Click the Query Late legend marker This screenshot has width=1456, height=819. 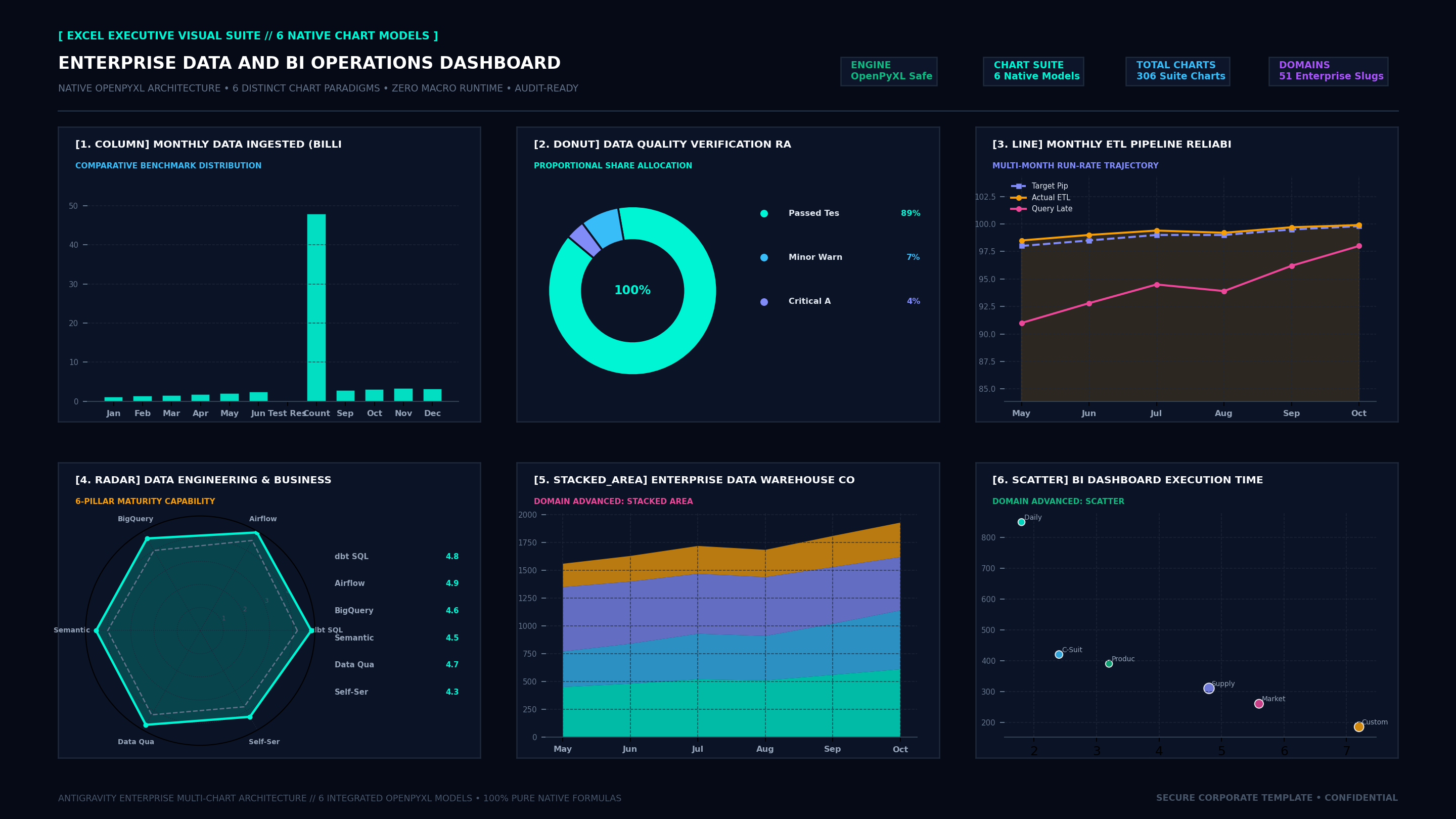[x=1018, y=209]
